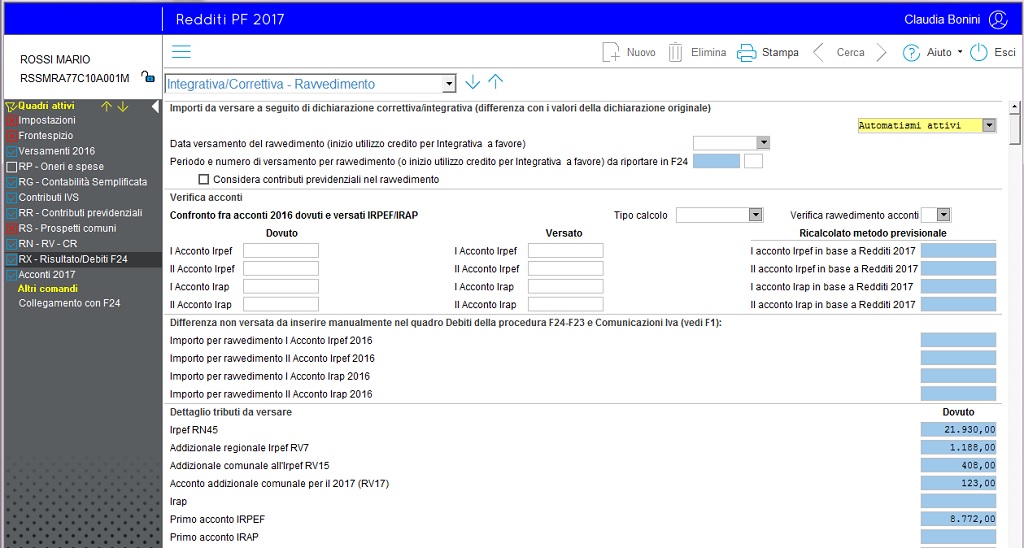Open the Integrativa/Correttiva - Ravvedimento dropdown
Image resolution: width=1024 pixels, height=548 pixels.
(449, 84)
